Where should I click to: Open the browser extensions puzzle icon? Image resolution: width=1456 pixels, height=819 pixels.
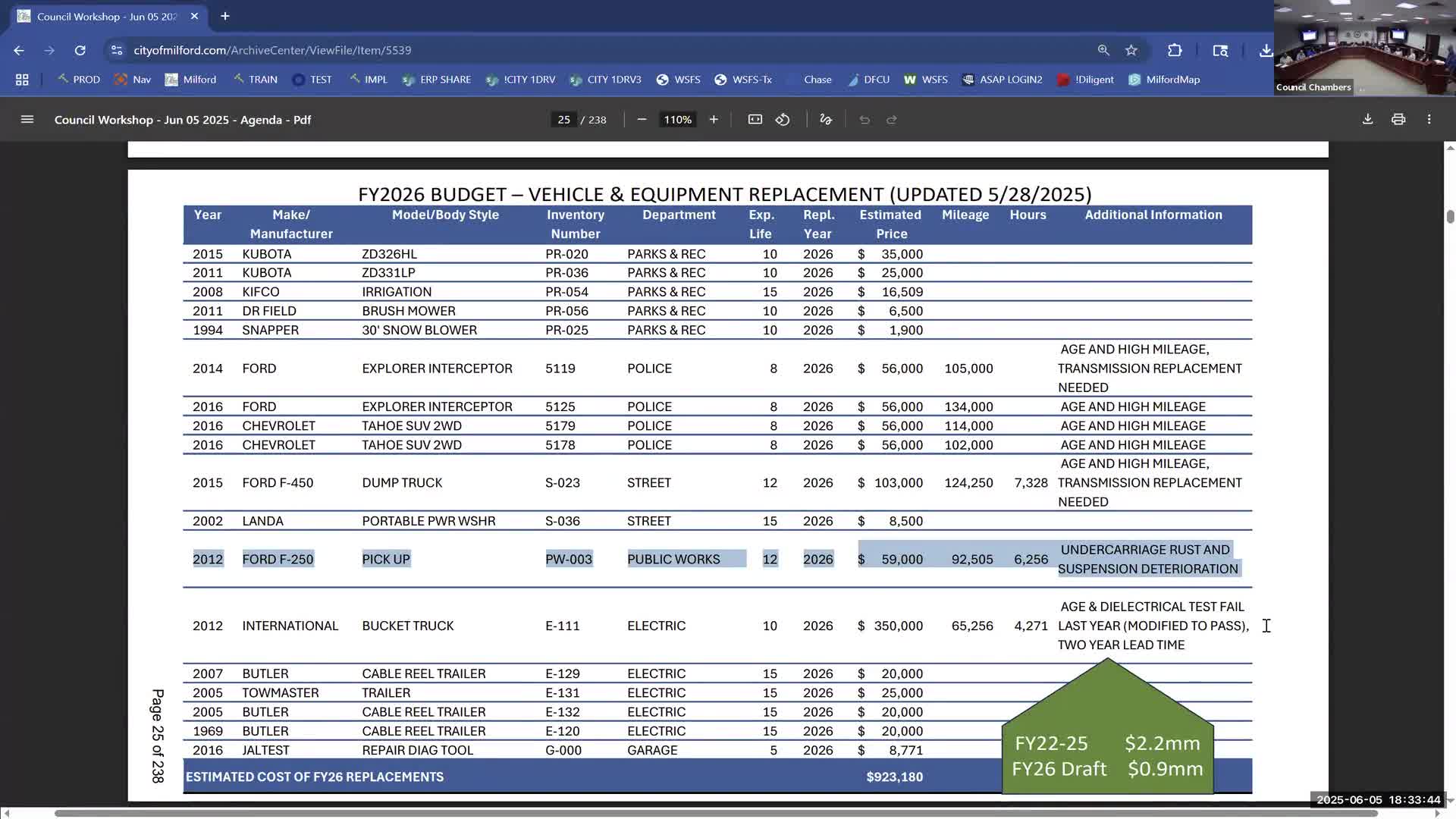point(1175,50)
